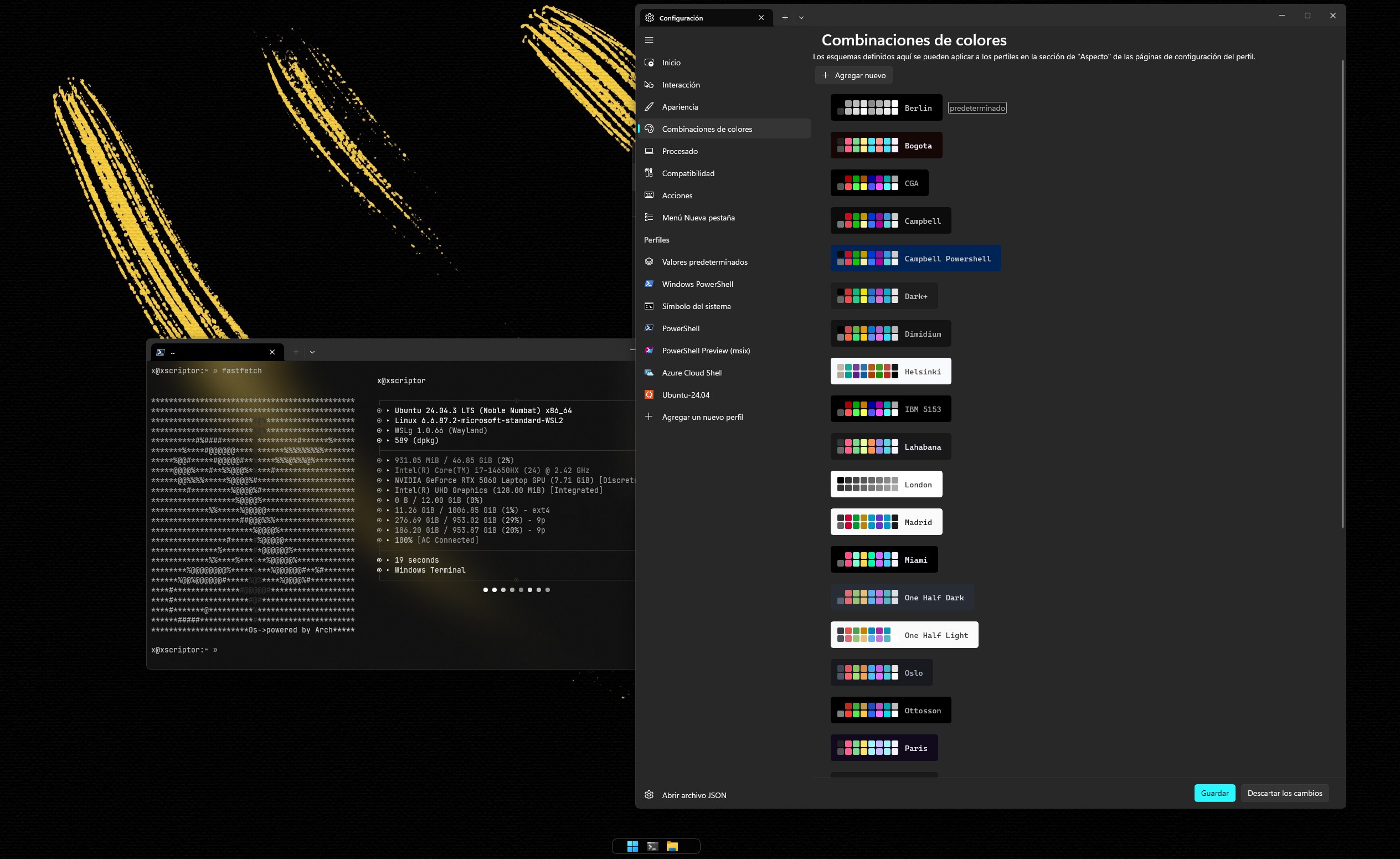Add new tab in Configuración window
Screen dimensions: 1400x859
click(785, 18)
